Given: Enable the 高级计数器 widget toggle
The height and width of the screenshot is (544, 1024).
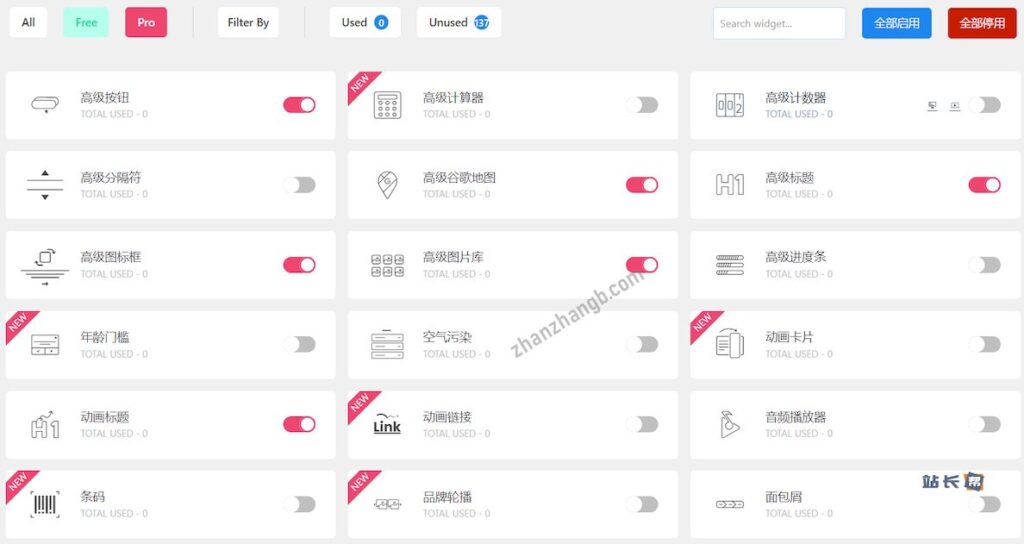Looking at the screenshot, I should coord(984,105).
